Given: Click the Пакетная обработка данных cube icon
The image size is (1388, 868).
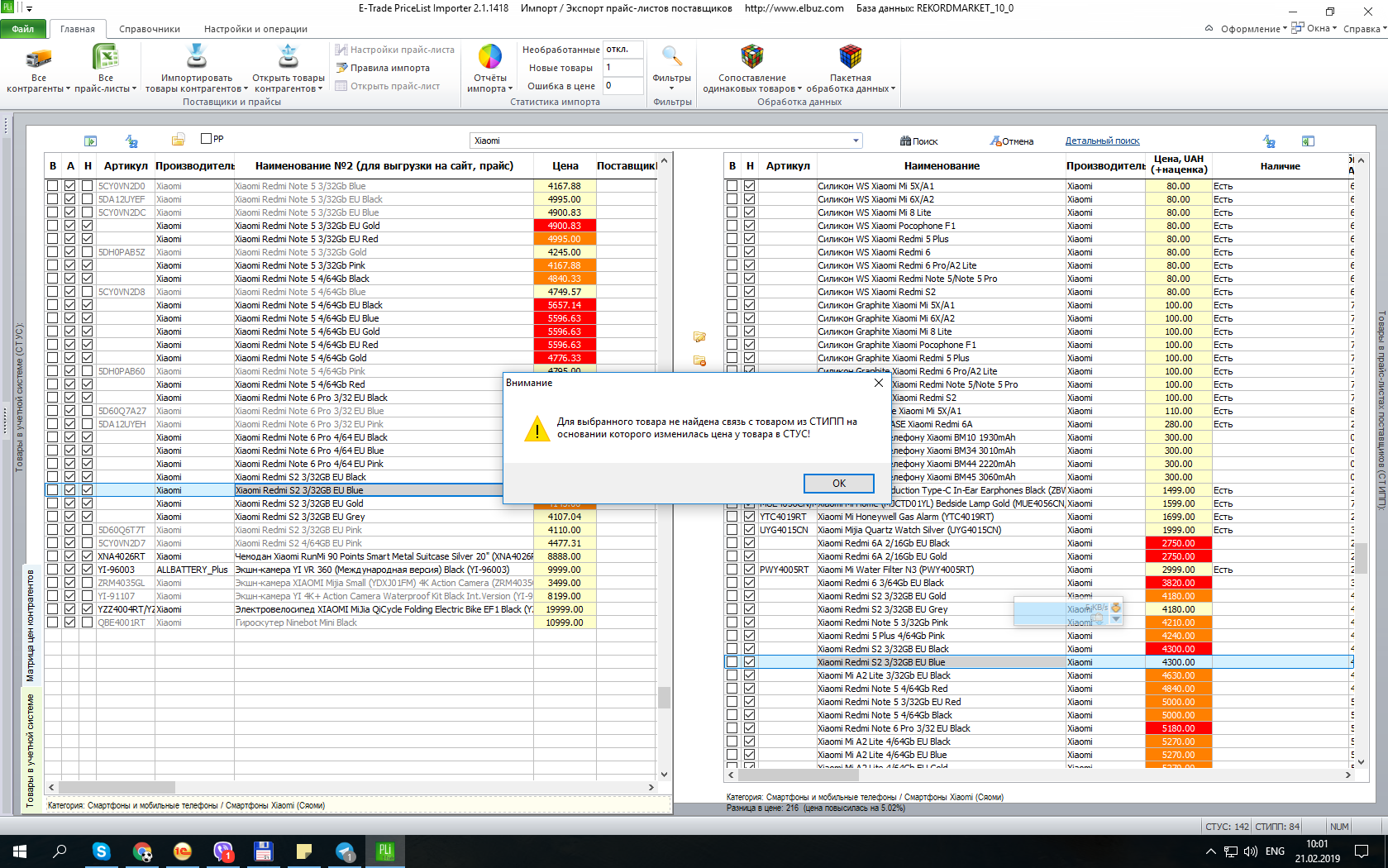Looking at the screenshot, I should click(851, 56).
